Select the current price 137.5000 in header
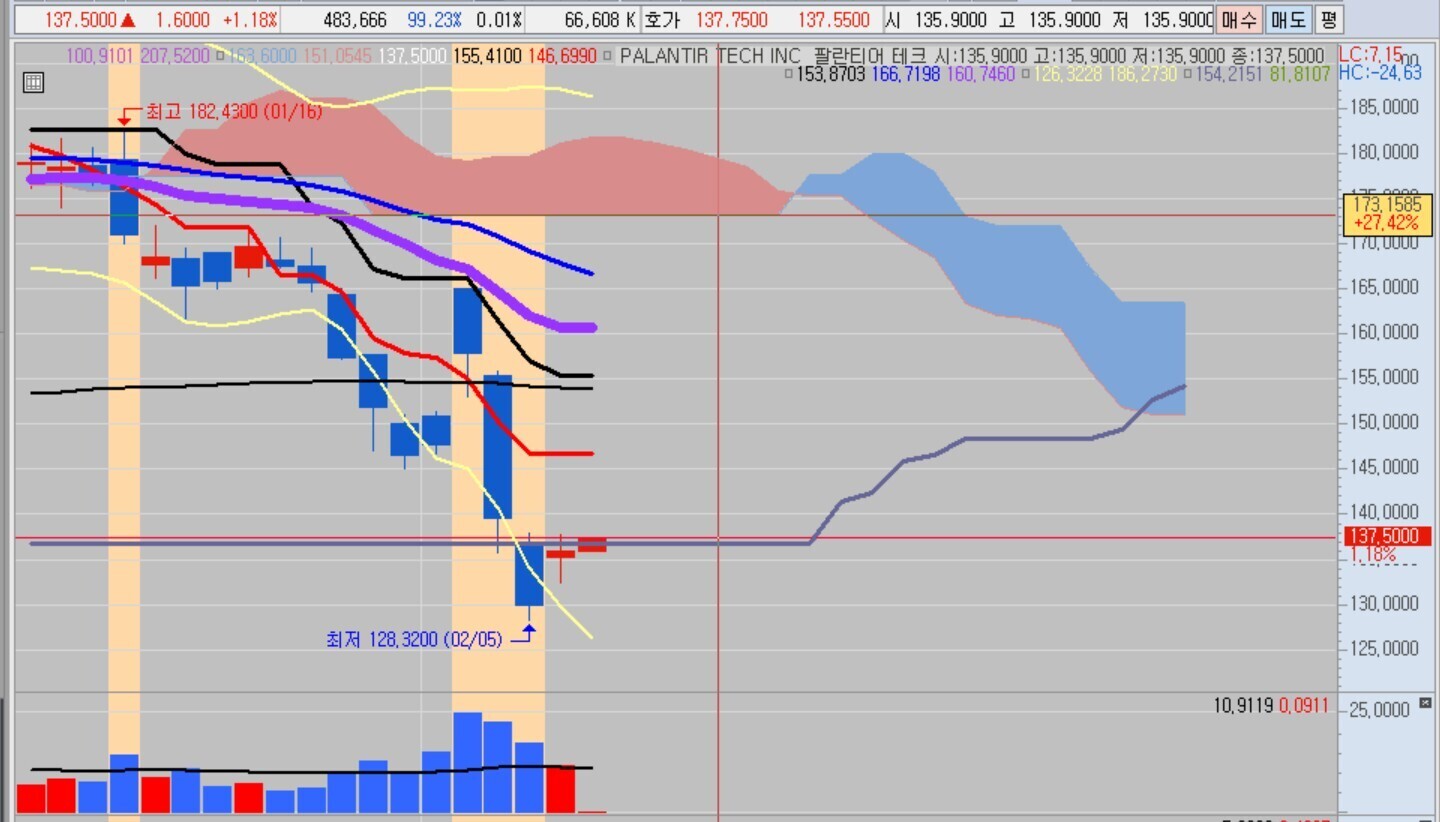The image size is (1440, 822). coord(81,20)
